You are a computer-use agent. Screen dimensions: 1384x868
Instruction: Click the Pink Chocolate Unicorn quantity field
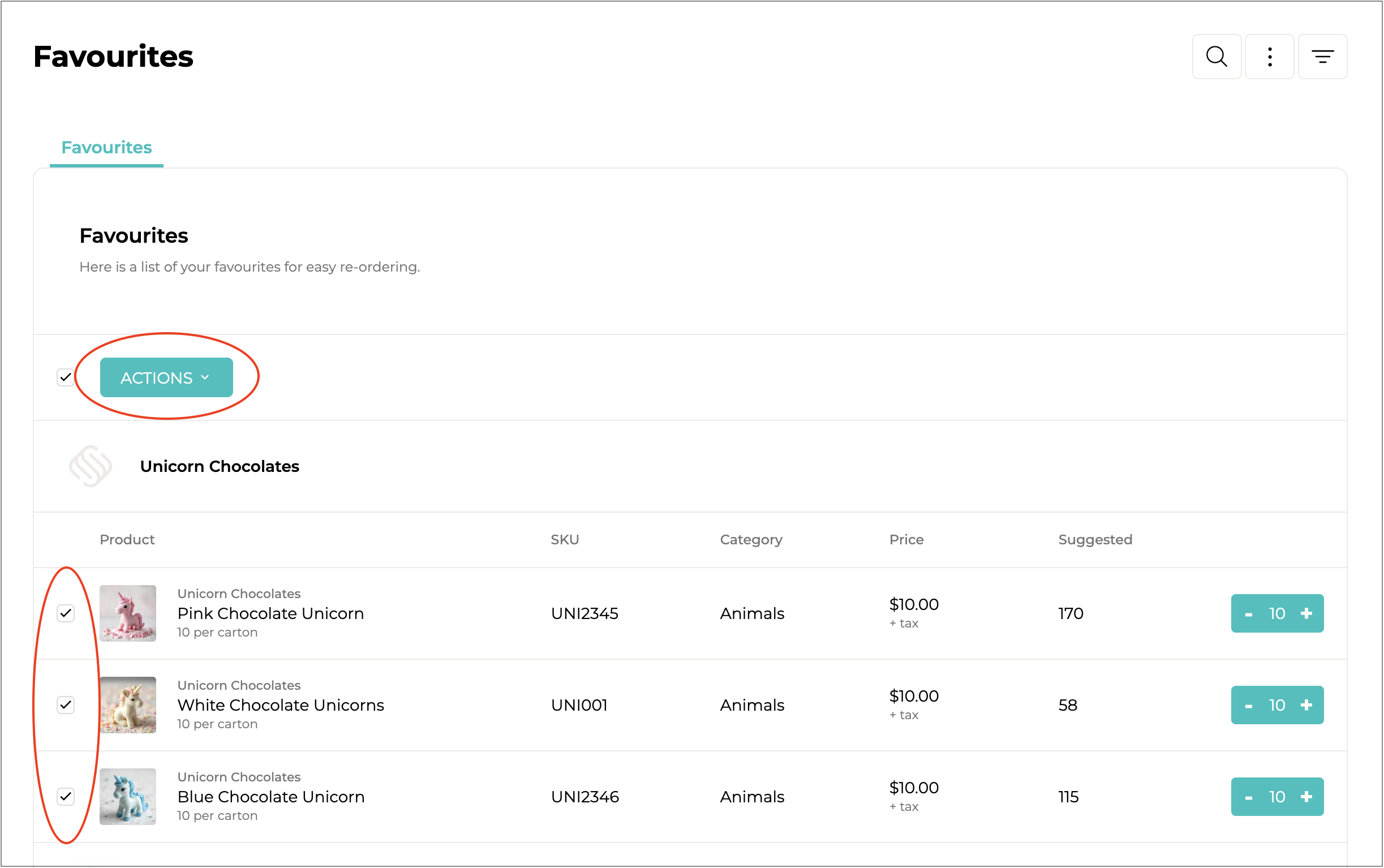click(x=1276, y=614)
